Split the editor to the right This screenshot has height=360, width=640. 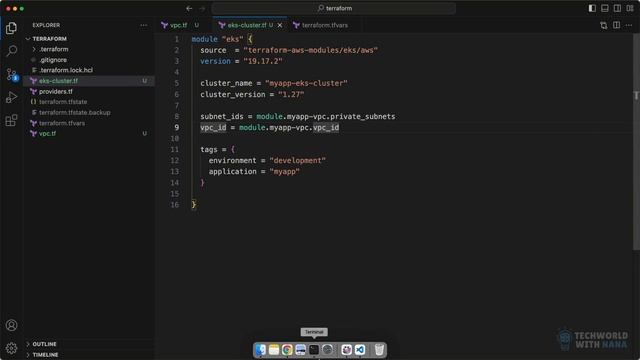[616, 25]
